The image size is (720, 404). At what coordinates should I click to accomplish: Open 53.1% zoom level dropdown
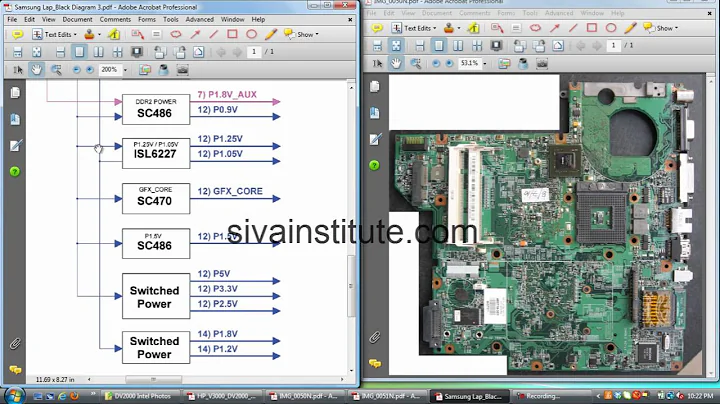[485, 63]
